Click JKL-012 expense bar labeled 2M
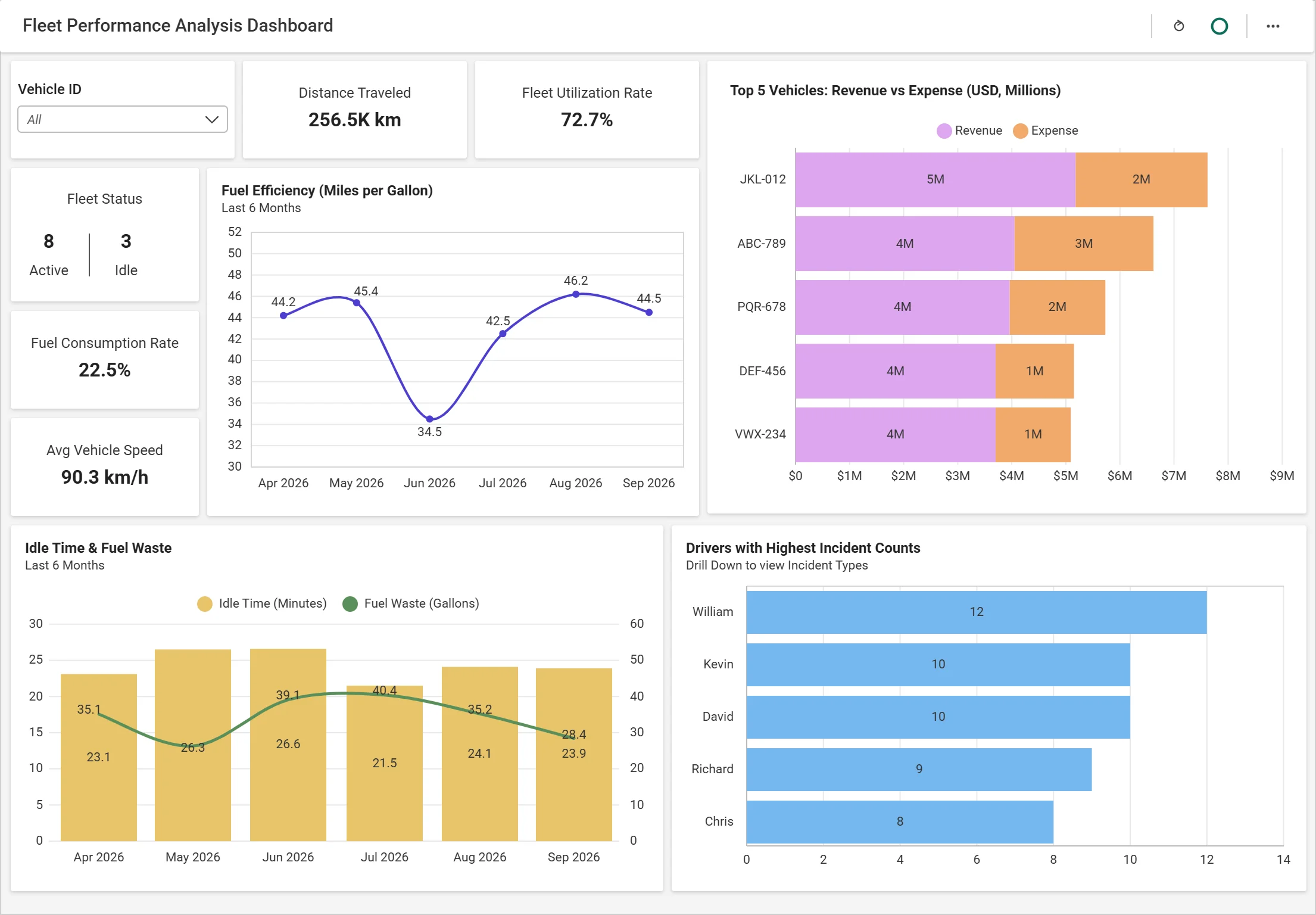This screenshot has width=1316, height=915. click(x=1142, y=180)
